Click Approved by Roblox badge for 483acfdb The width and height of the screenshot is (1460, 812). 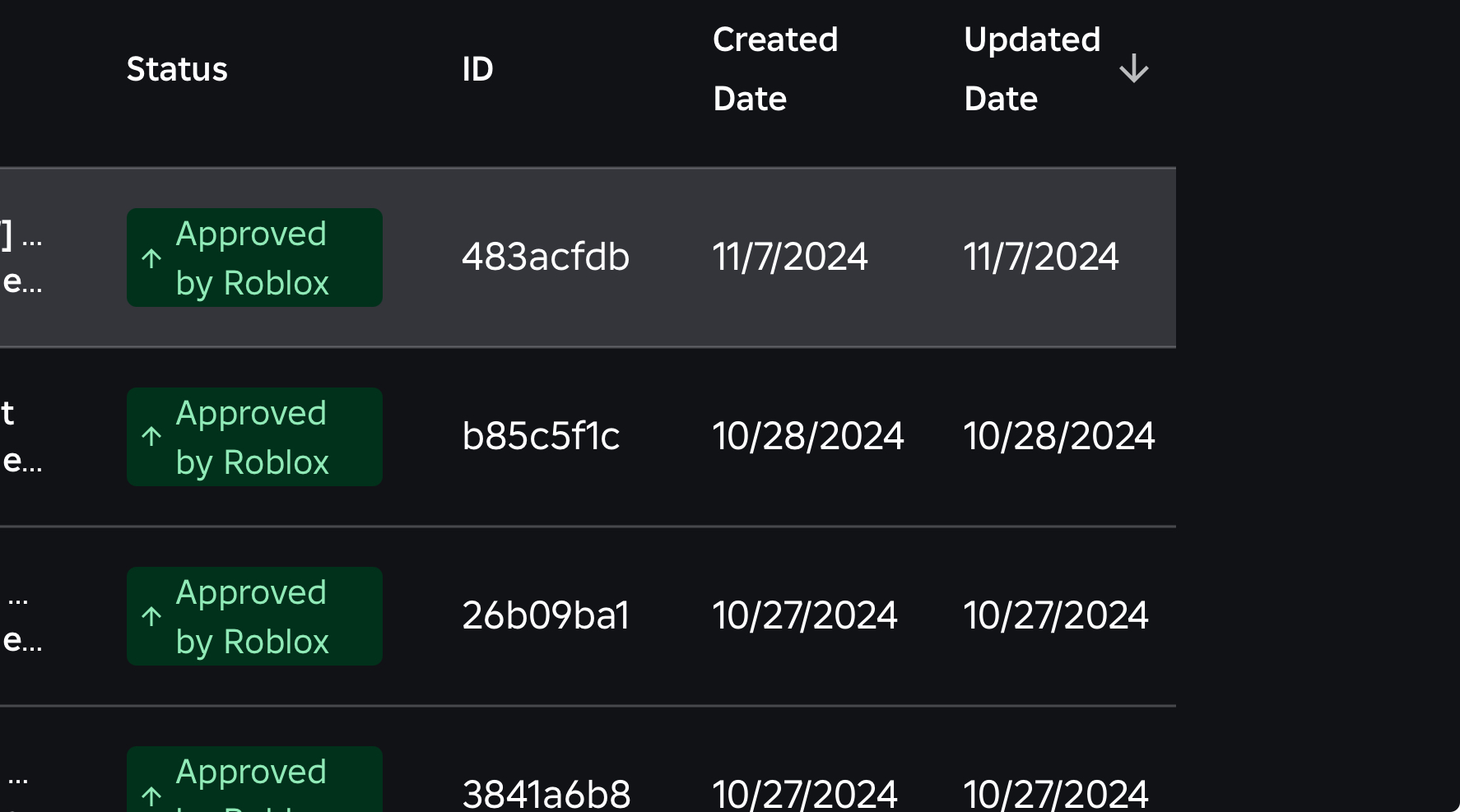pos(255,258)
